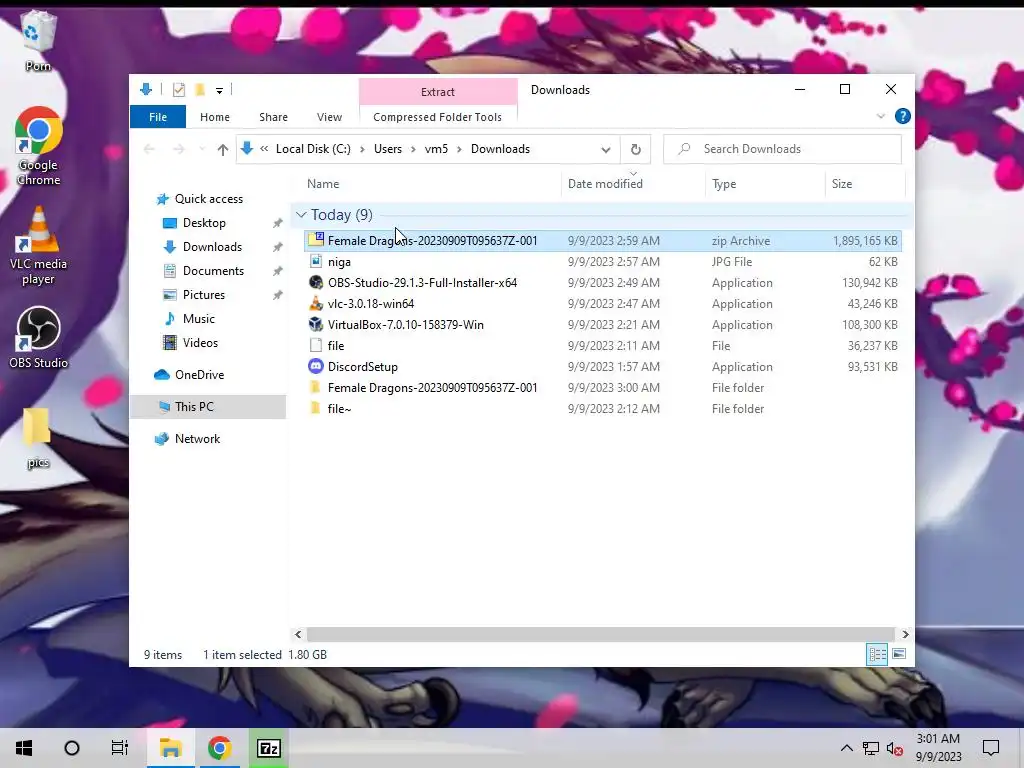Image resolution: width=1024 pixels, height=768 pixels.
Task: Go up one folder level arrow
Action: pos(223,150)
